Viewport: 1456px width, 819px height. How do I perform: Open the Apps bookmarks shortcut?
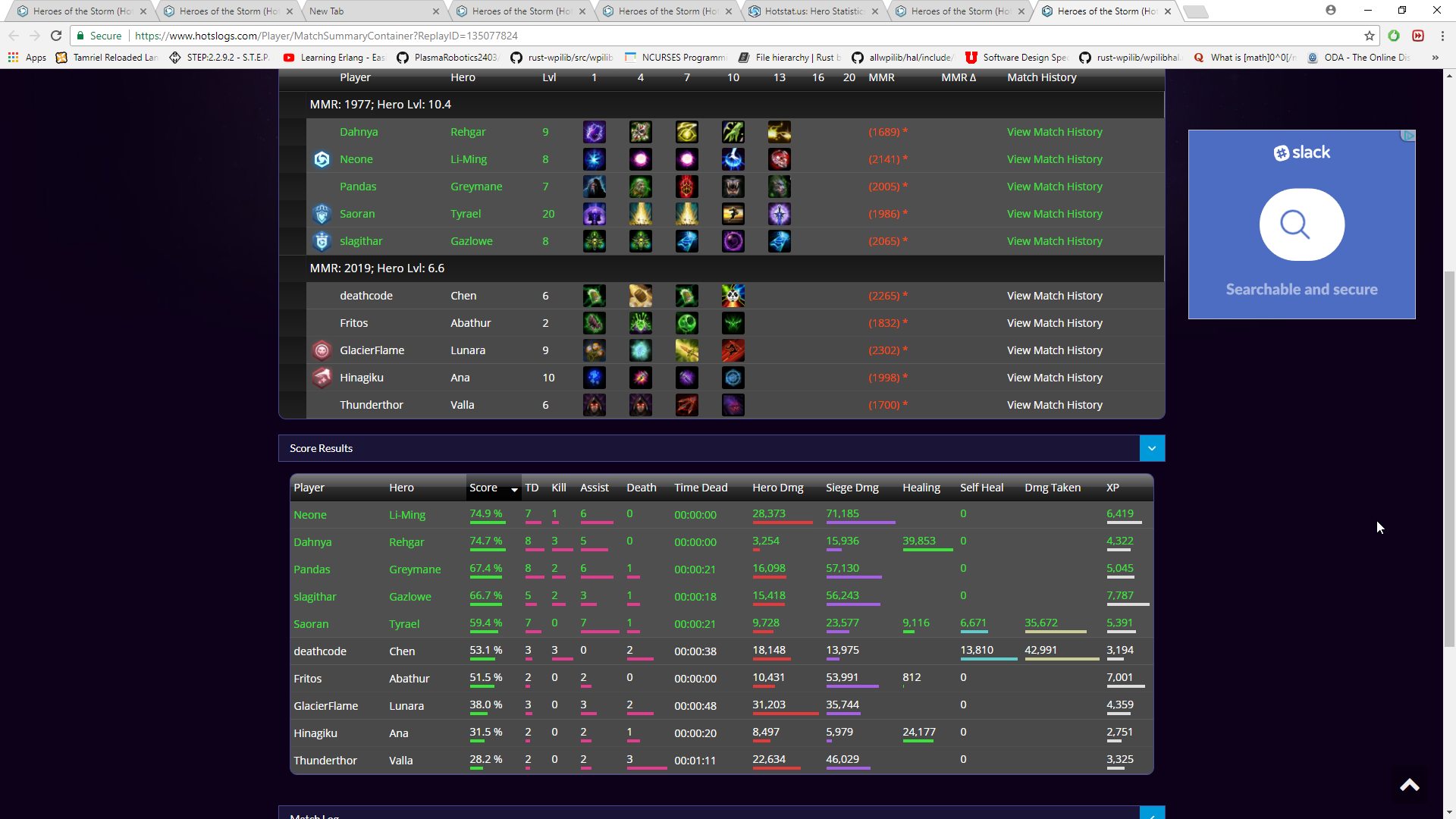[27, 58]
